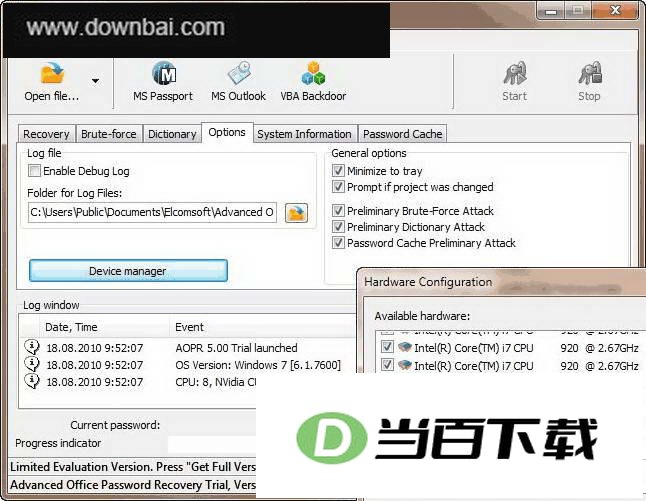Open the Dictionary tab

pos(172,134)
